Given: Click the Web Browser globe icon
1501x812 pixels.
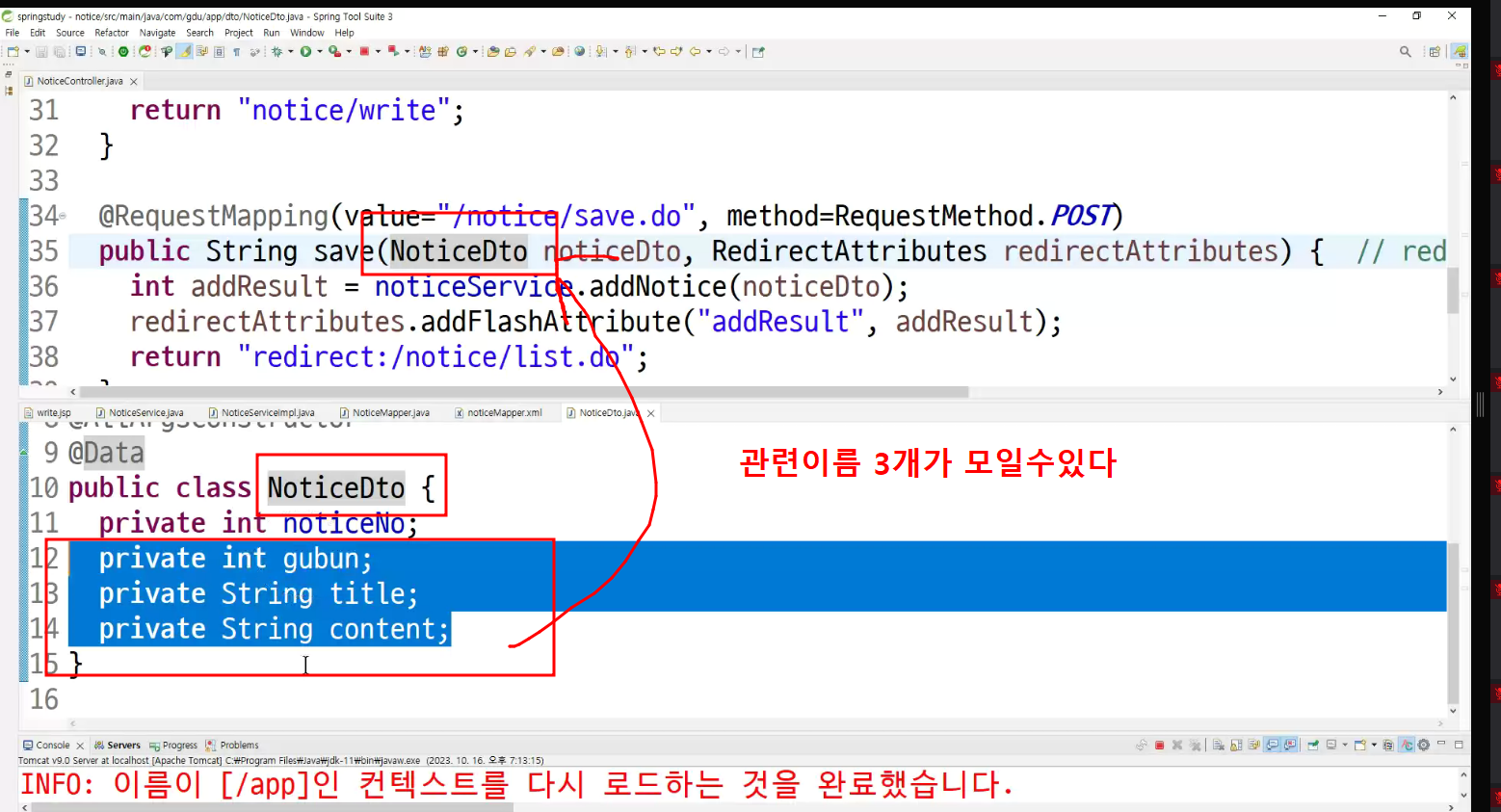Looking at the screenshot, I should pyautogui.click(x=579, y=52).
